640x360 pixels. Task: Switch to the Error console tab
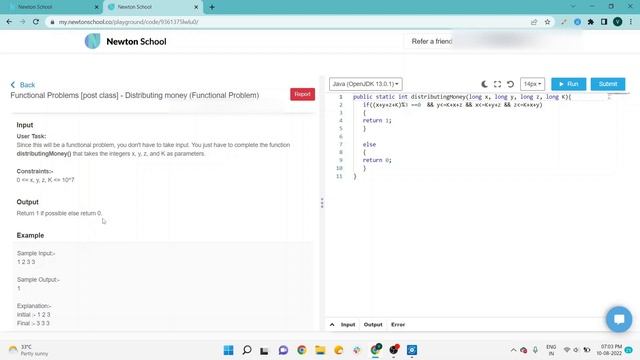pyautogui.click(x=398, y=325)
